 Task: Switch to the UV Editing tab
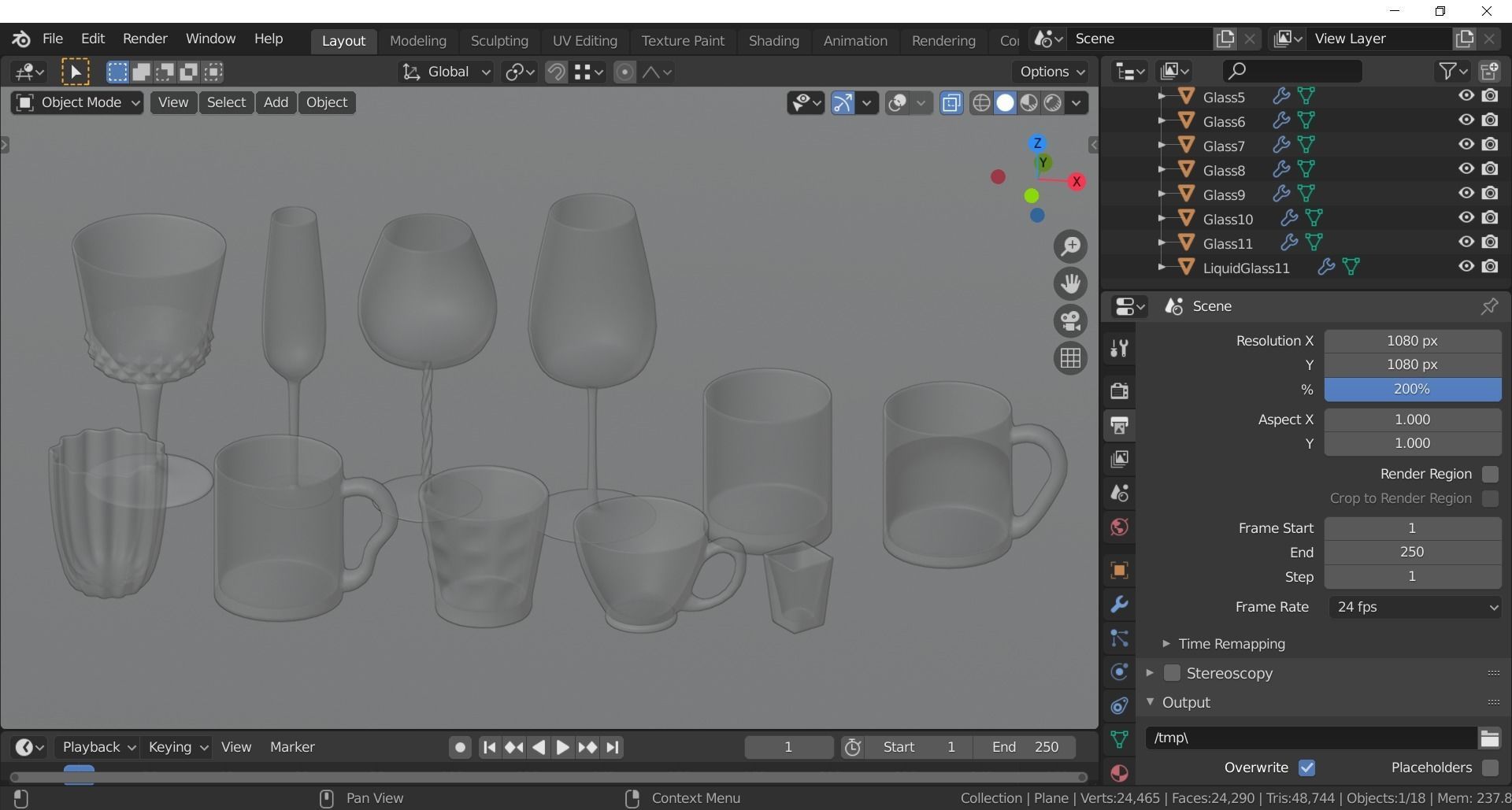tap(584, 41)
